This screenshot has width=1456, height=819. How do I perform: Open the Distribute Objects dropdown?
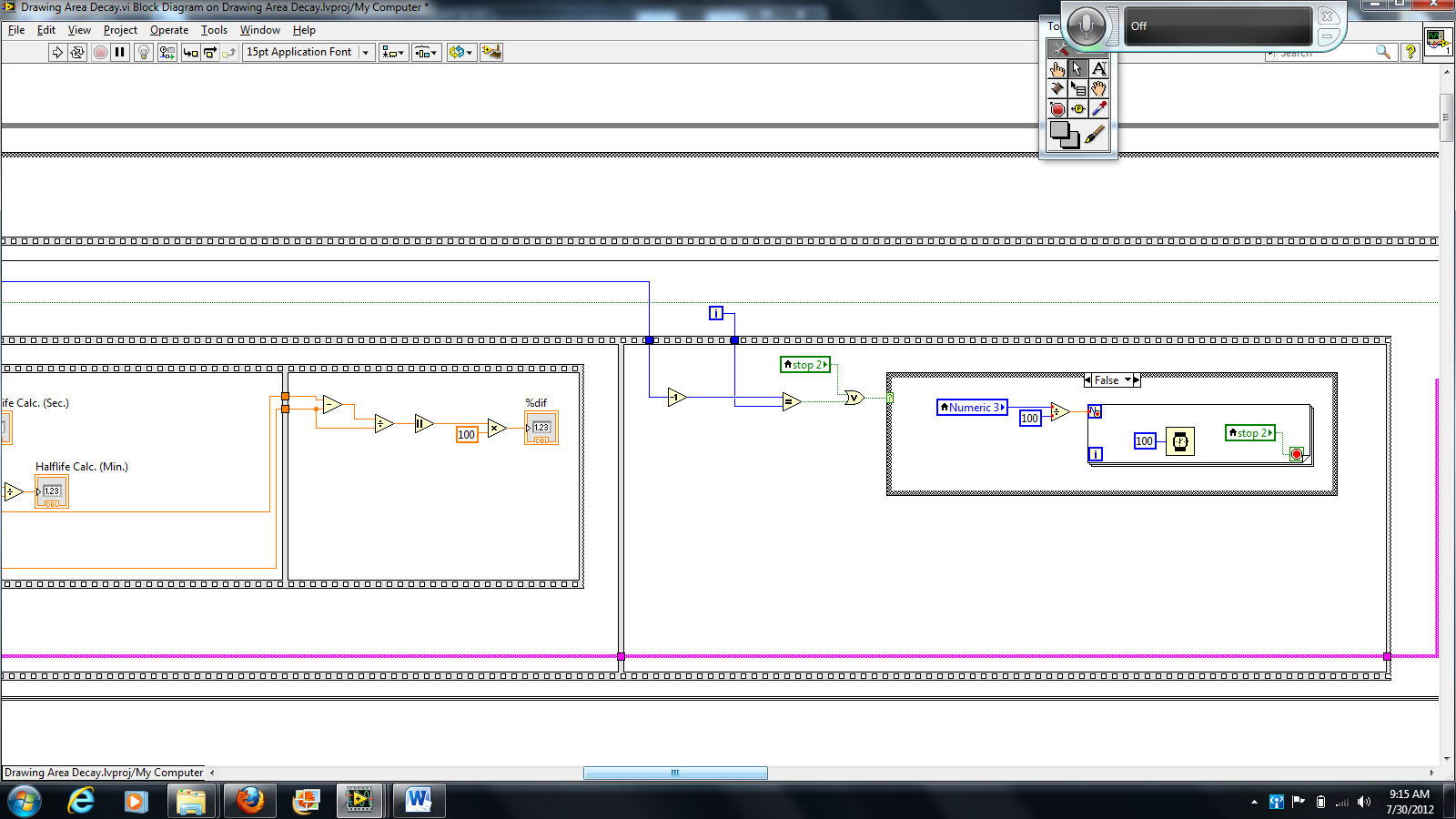[x=426, y=52]
